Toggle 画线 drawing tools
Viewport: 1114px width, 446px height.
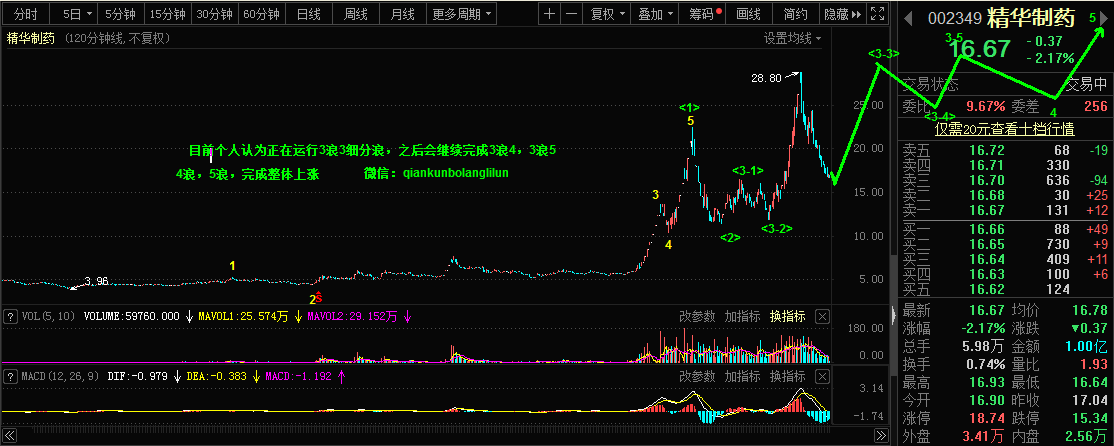coord(748,15)
